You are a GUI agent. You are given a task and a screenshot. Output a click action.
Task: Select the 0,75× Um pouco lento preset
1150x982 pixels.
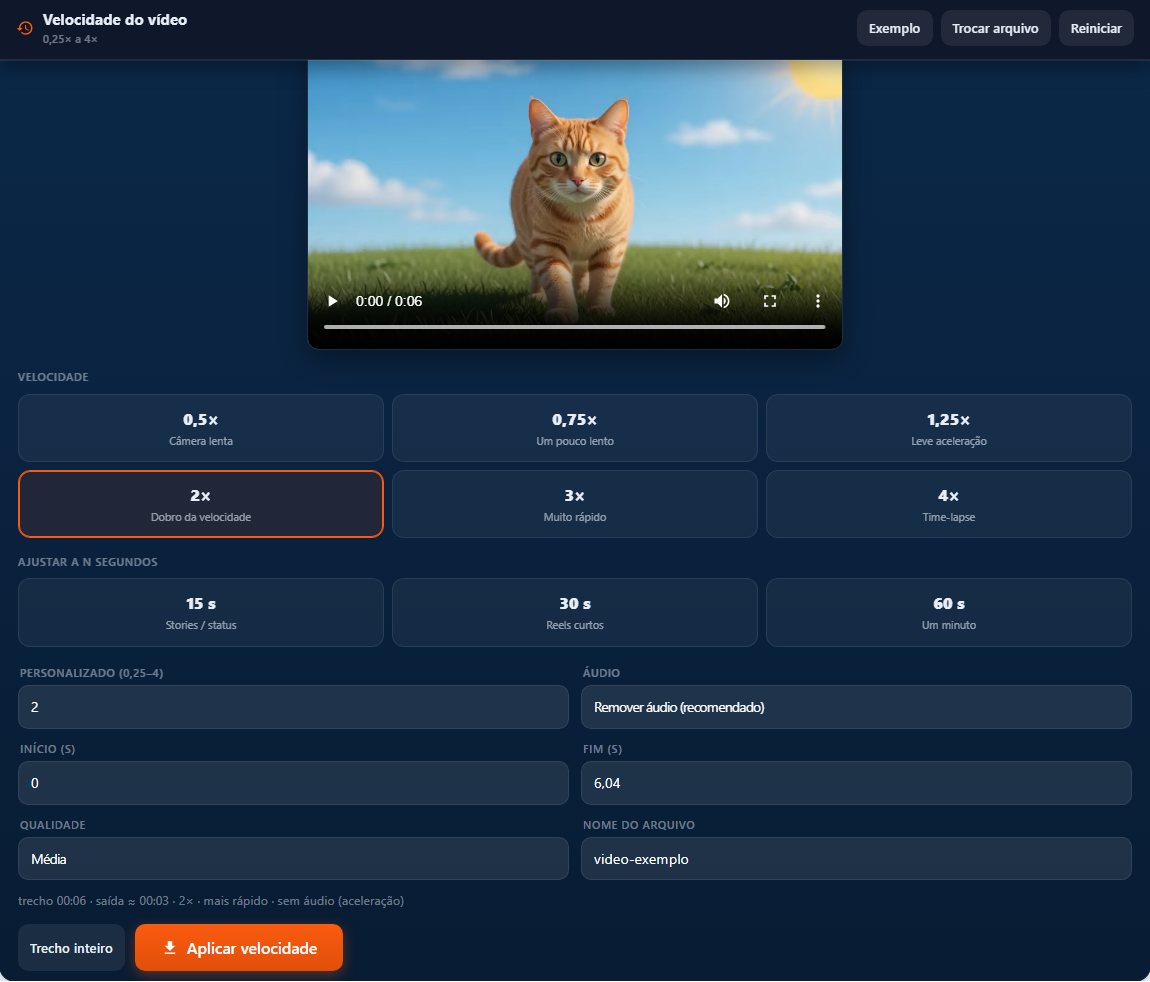point(575,428)
